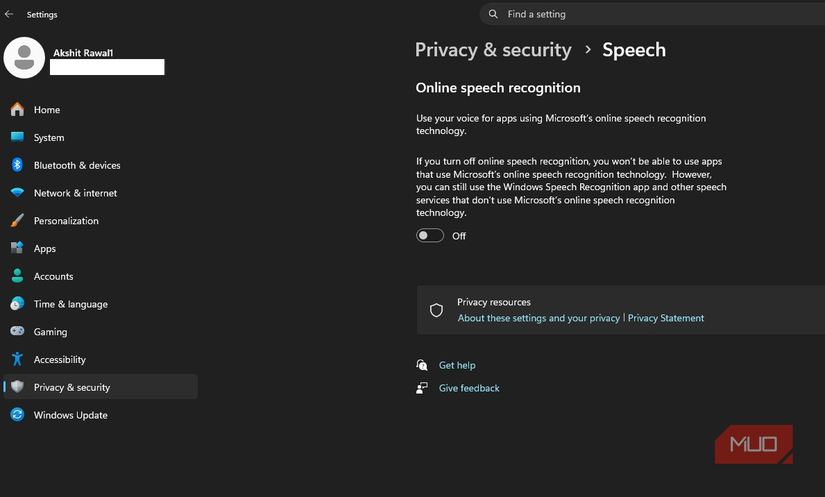Open the Privacy Statement link
The image size is (825, 497).
666,318
